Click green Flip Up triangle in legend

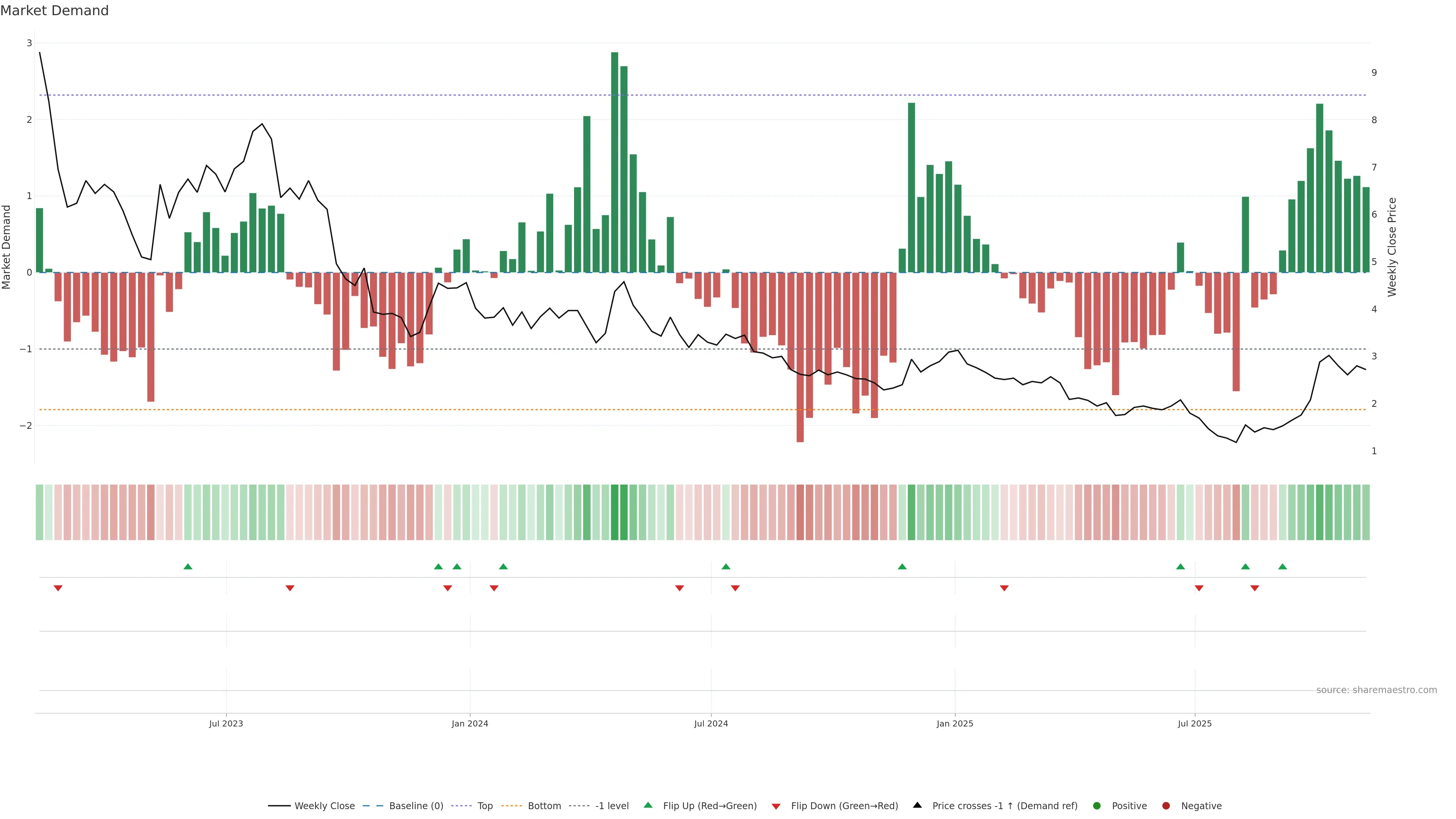point(648,805)
